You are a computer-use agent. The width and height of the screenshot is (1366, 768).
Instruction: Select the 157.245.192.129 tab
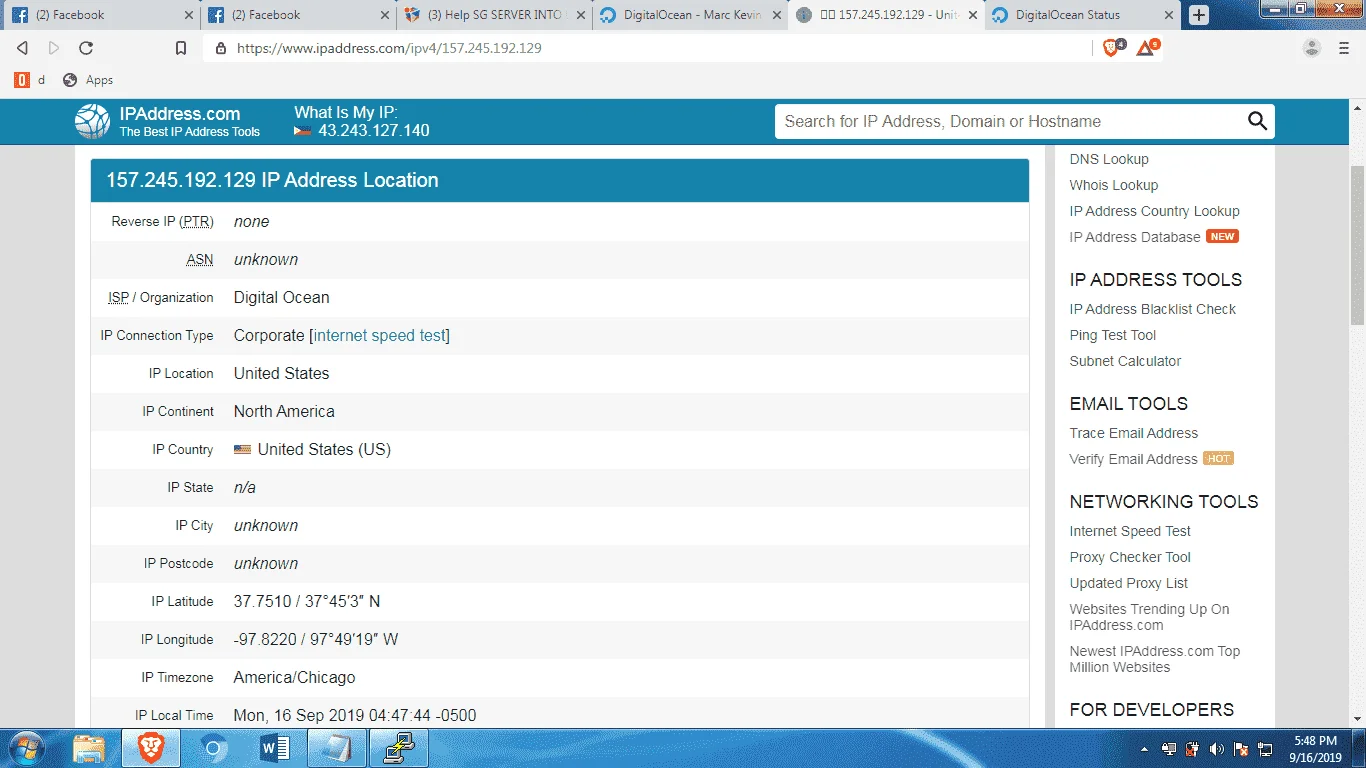point(884,15)
